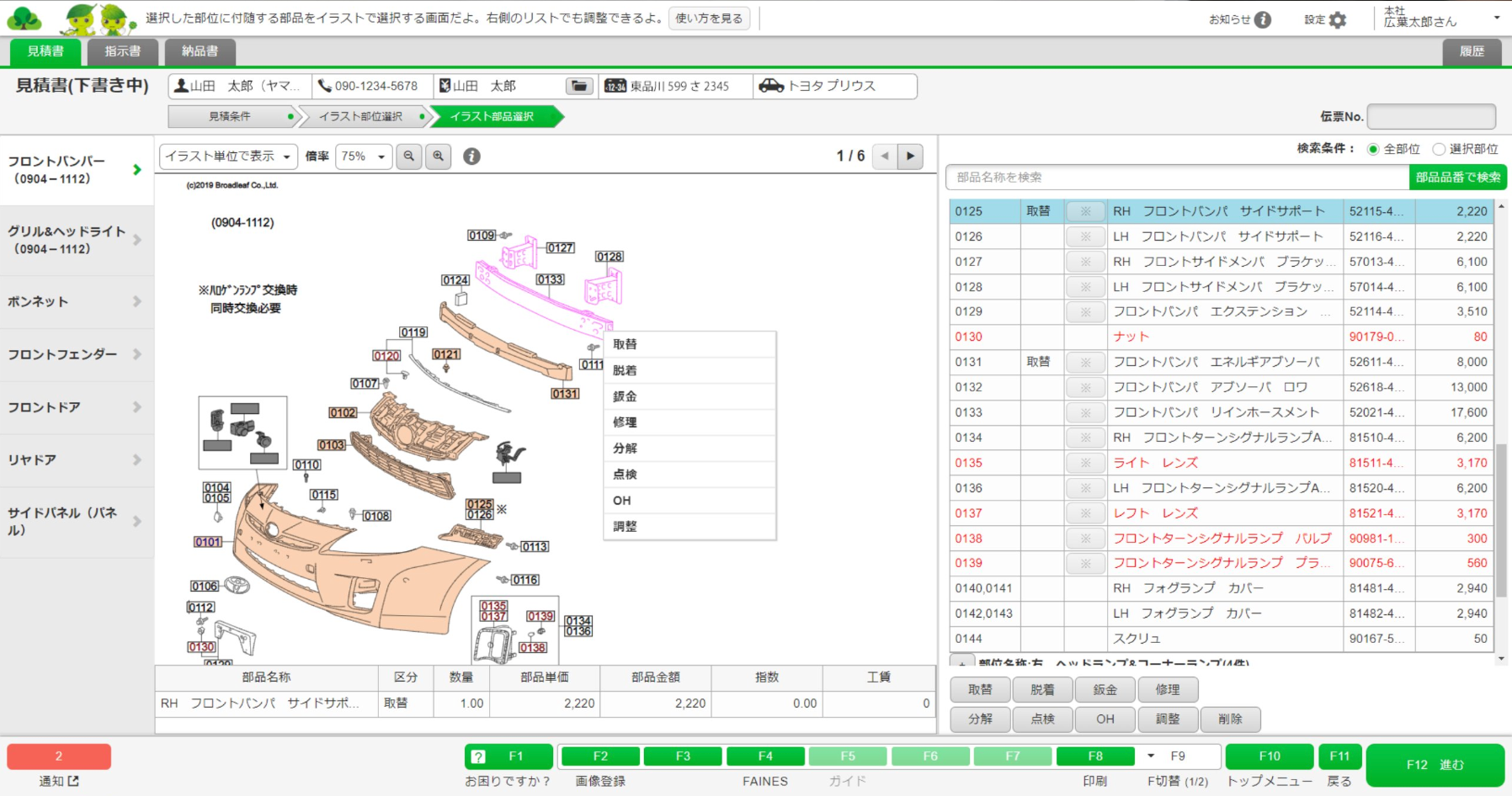
Task: Click the 見積条件 step
Action: (x=230, y=116)
